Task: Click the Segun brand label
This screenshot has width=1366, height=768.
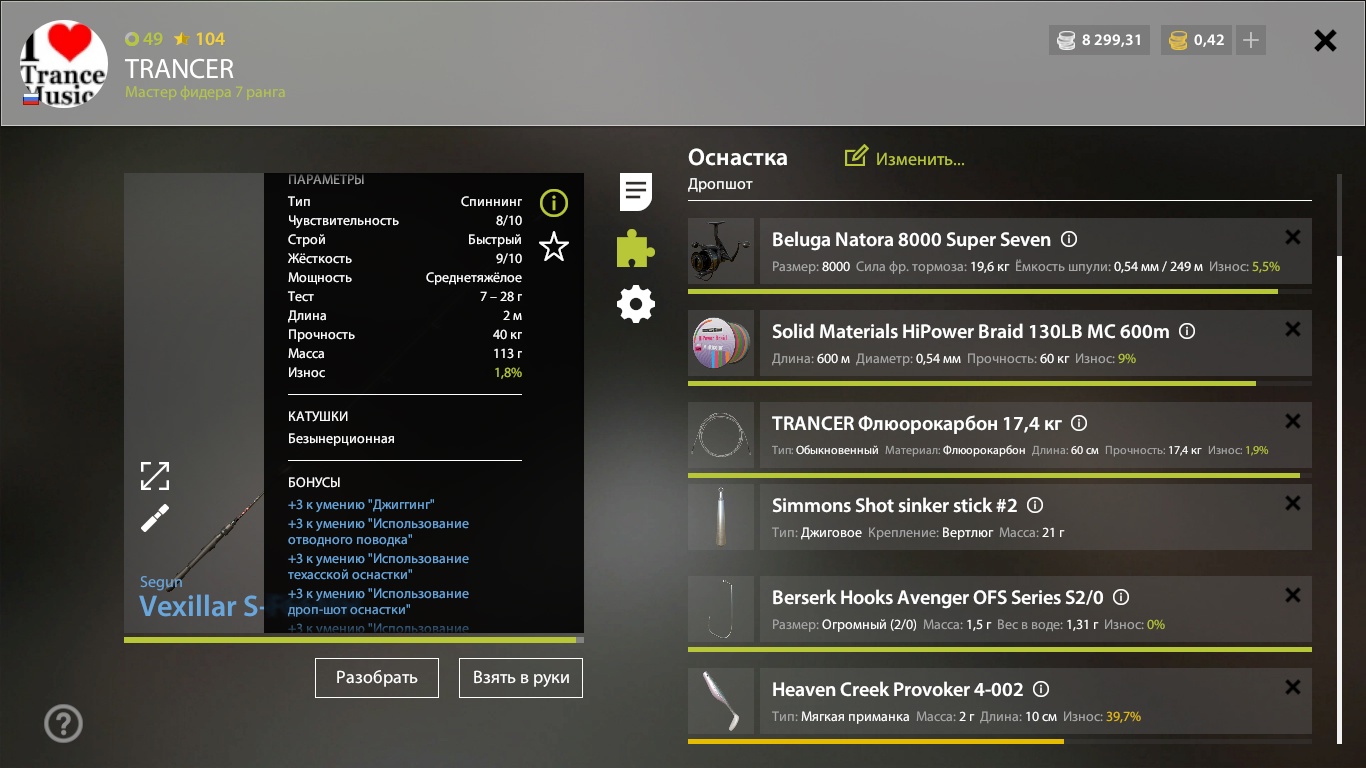Action: point(161,581)
